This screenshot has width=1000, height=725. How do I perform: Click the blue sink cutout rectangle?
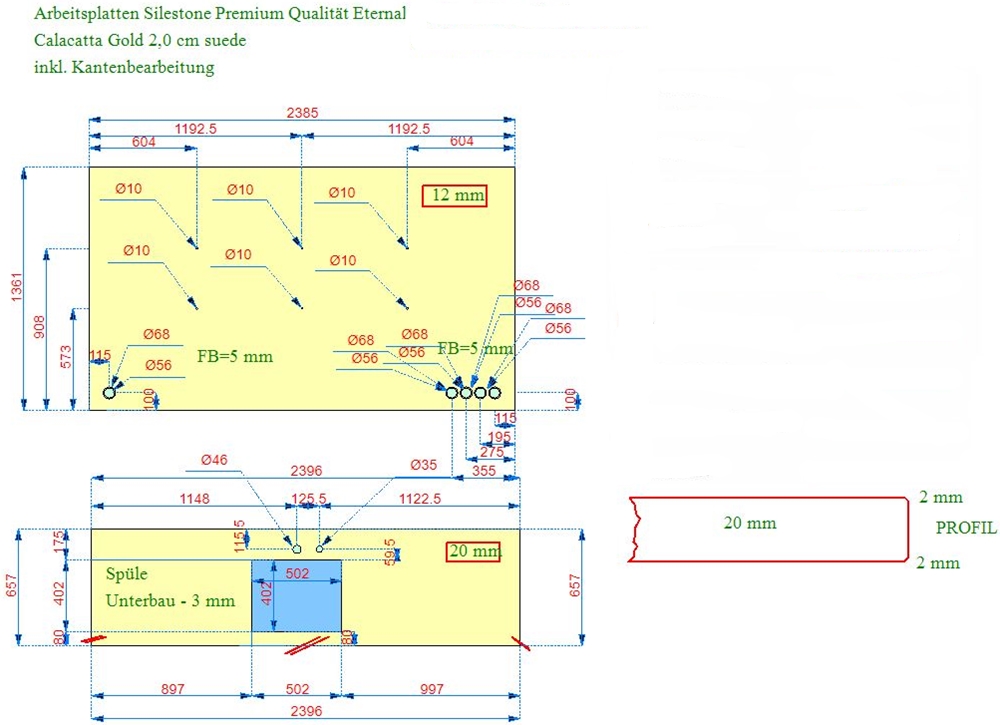(x=297, y=596)
